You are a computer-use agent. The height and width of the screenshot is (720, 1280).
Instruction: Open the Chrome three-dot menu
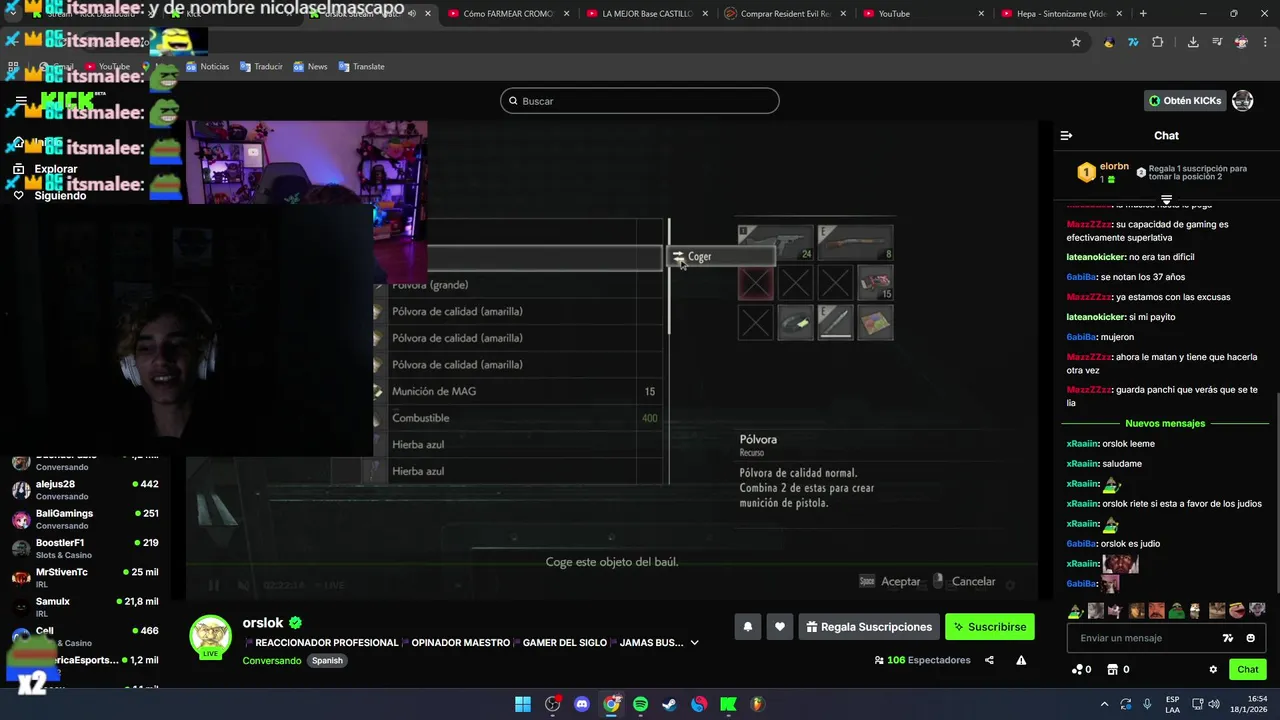coord(1265,42)
